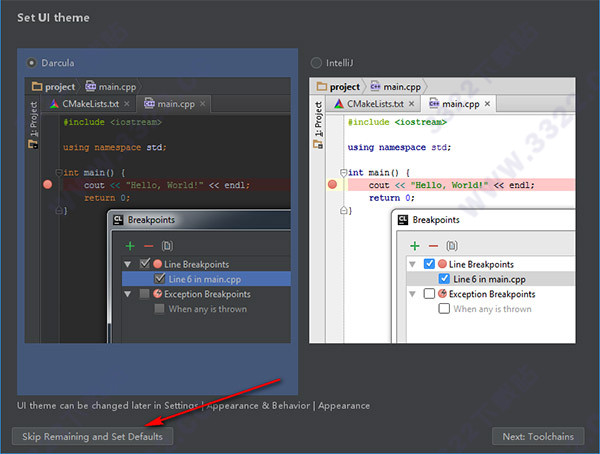Click the Next: Toolchains button
The width and height of the screenshot is (600, 454).
(538, 436)
